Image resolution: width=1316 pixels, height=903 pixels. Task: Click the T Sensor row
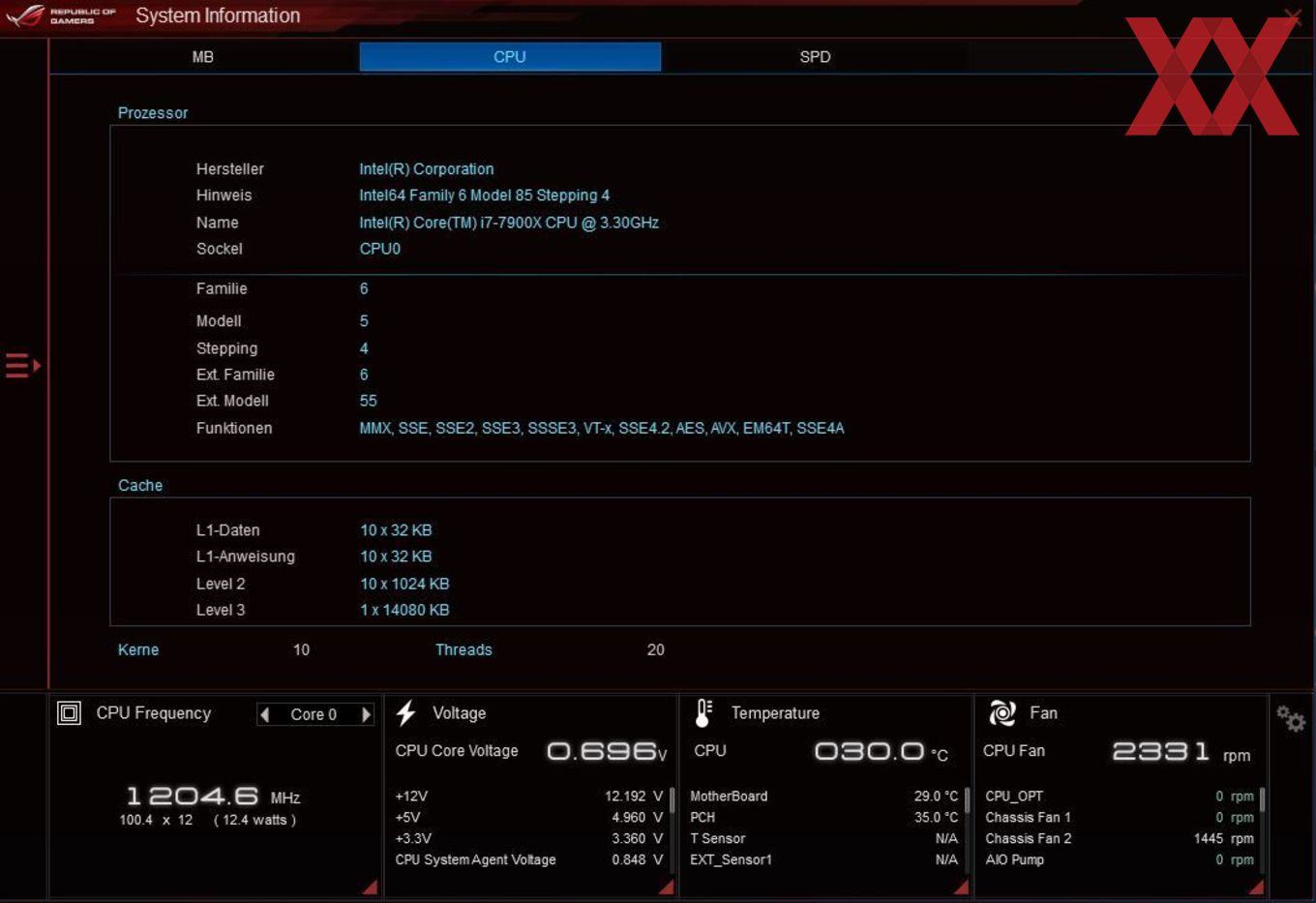pyautogui.click(x=824, y=838)
